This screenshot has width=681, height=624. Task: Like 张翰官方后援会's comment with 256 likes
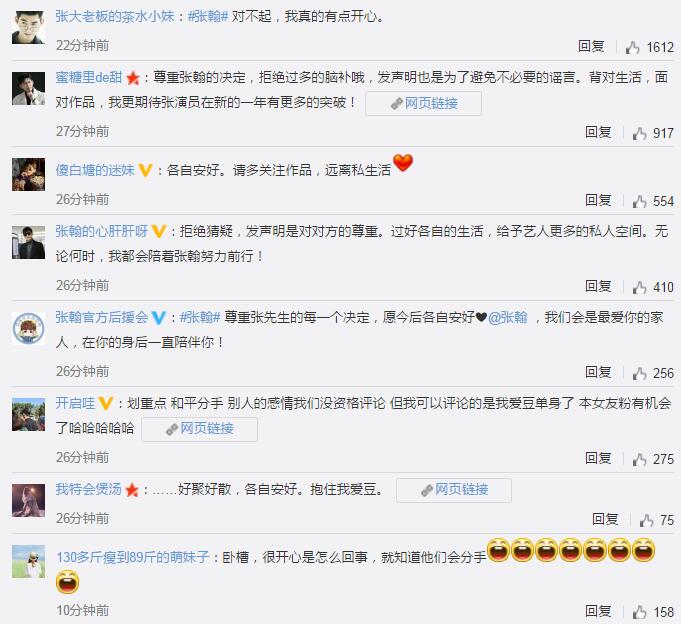tap(639, 373)
